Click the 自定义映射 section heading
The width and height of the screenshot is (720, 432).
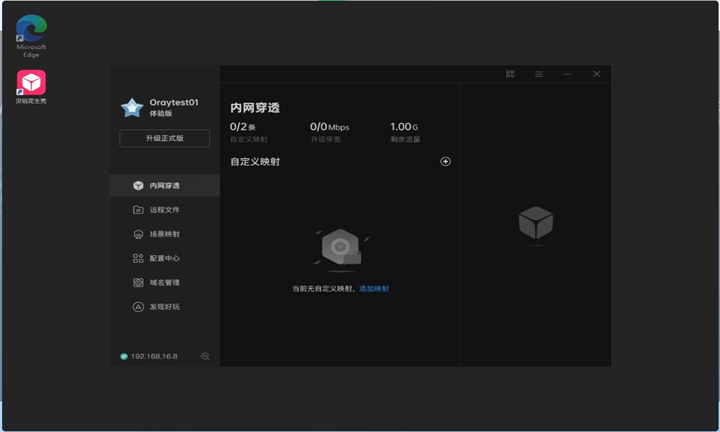tap(255, 162)
